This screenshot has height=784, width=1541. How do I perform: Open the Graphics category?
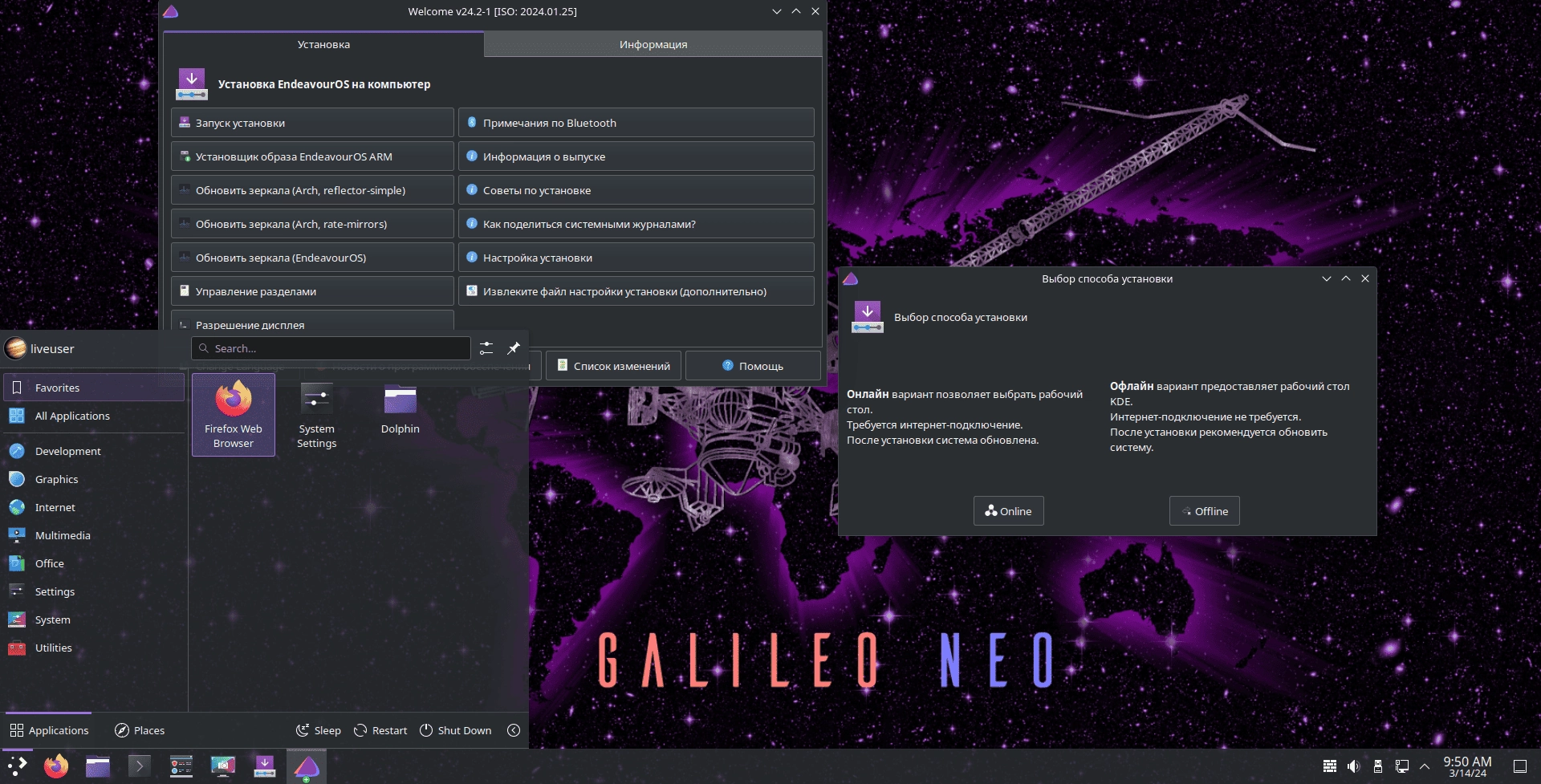coord(94,479)
